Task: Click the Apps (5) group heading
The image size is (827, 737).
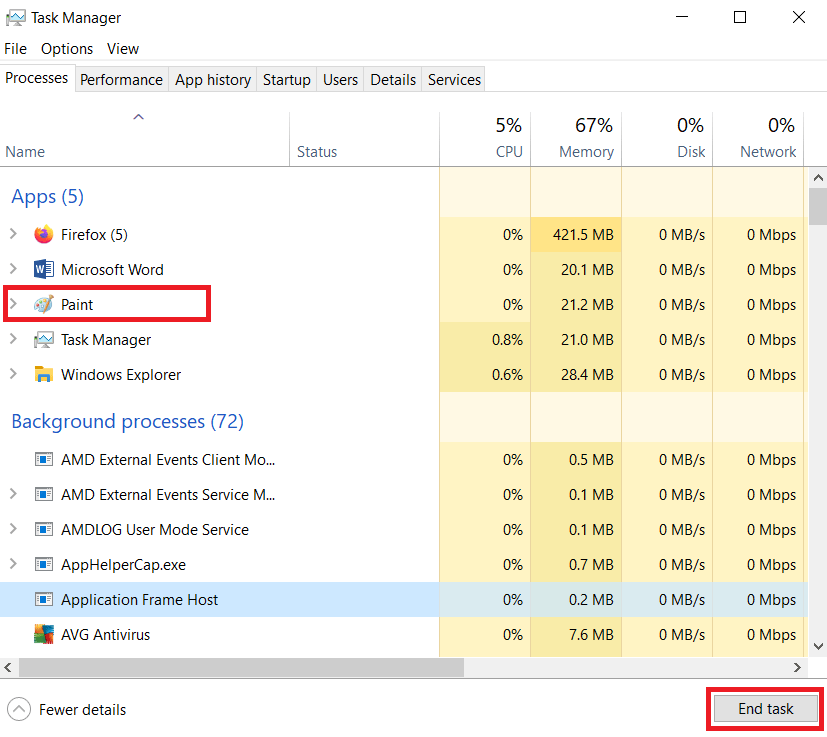Action: tap(47, 196)
